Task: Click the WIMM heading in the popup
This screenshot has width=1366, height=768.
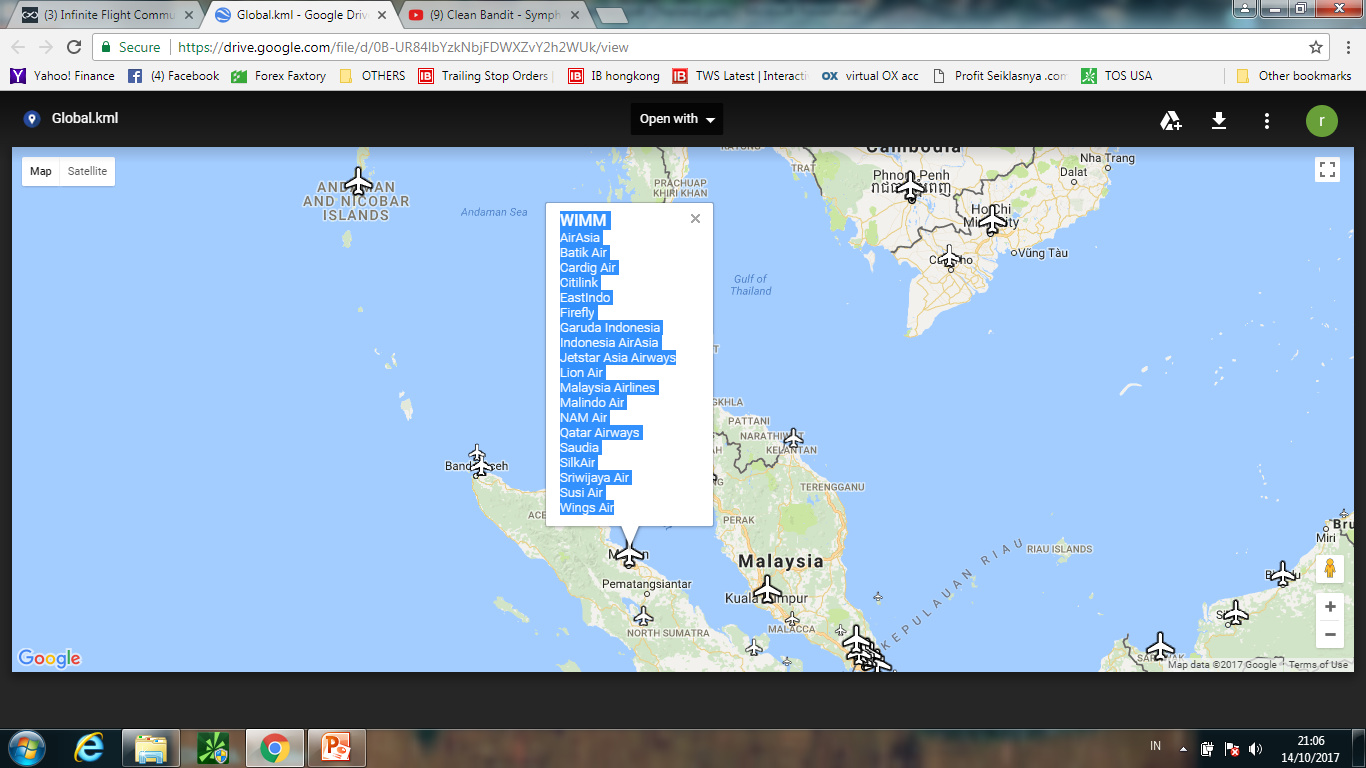Action: click(584, 220)
